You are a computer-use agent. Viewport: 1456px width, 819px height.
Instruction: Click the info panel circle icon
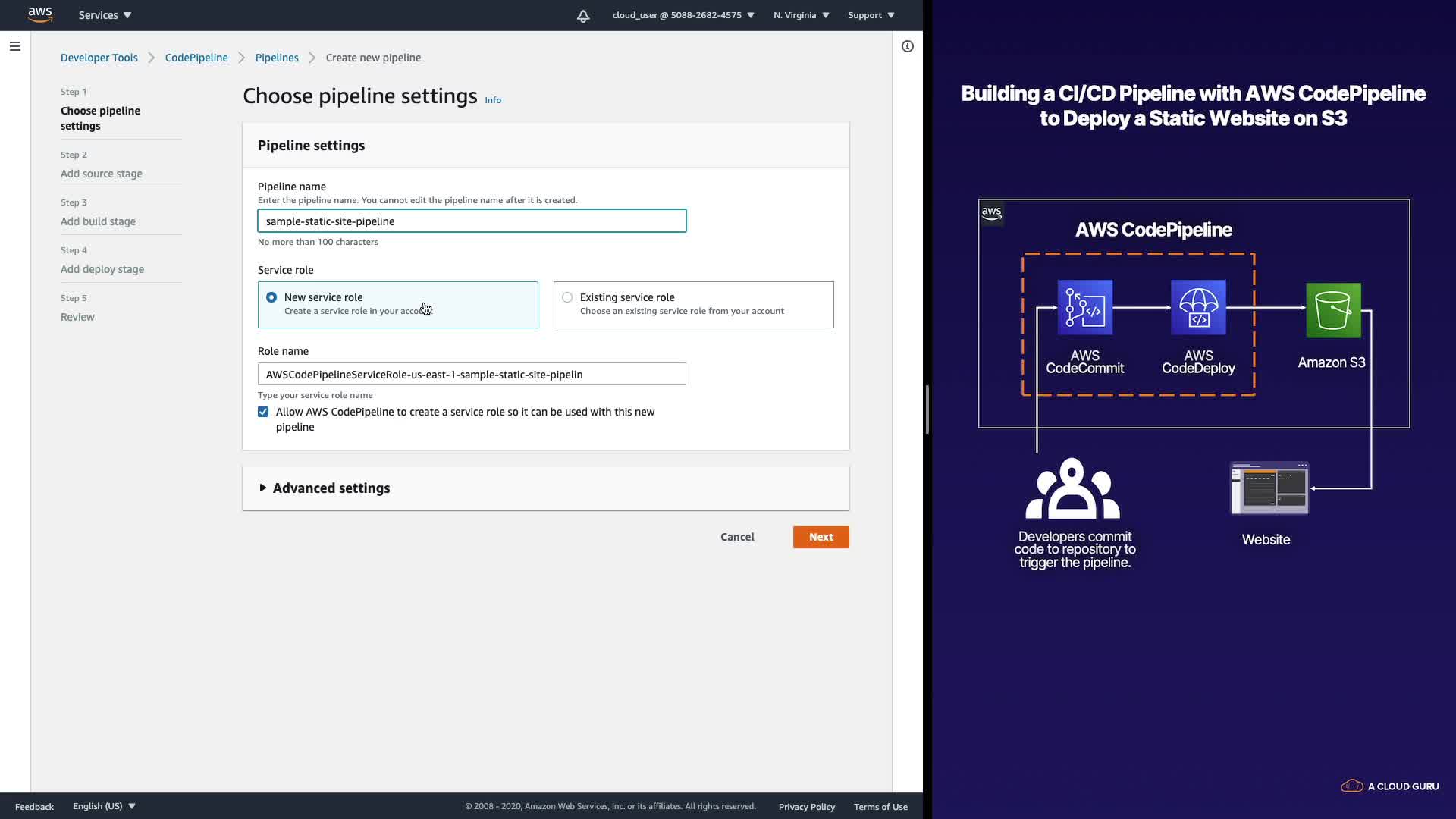(x=907, y=46)
